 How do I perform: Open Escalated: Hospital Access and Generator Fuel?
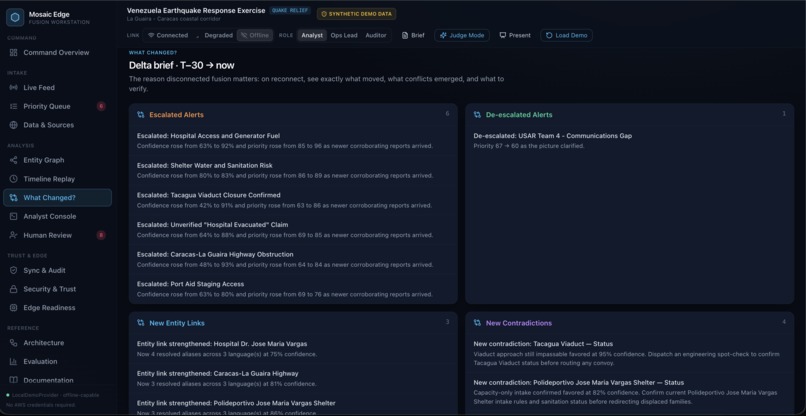[x=293, y=141]
